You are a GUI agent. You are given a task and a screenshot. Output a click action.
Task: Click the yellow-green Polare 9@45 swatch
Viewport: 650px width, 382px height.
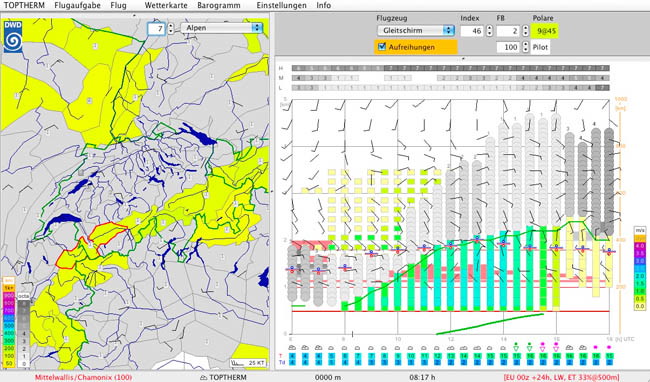point(546,31)
